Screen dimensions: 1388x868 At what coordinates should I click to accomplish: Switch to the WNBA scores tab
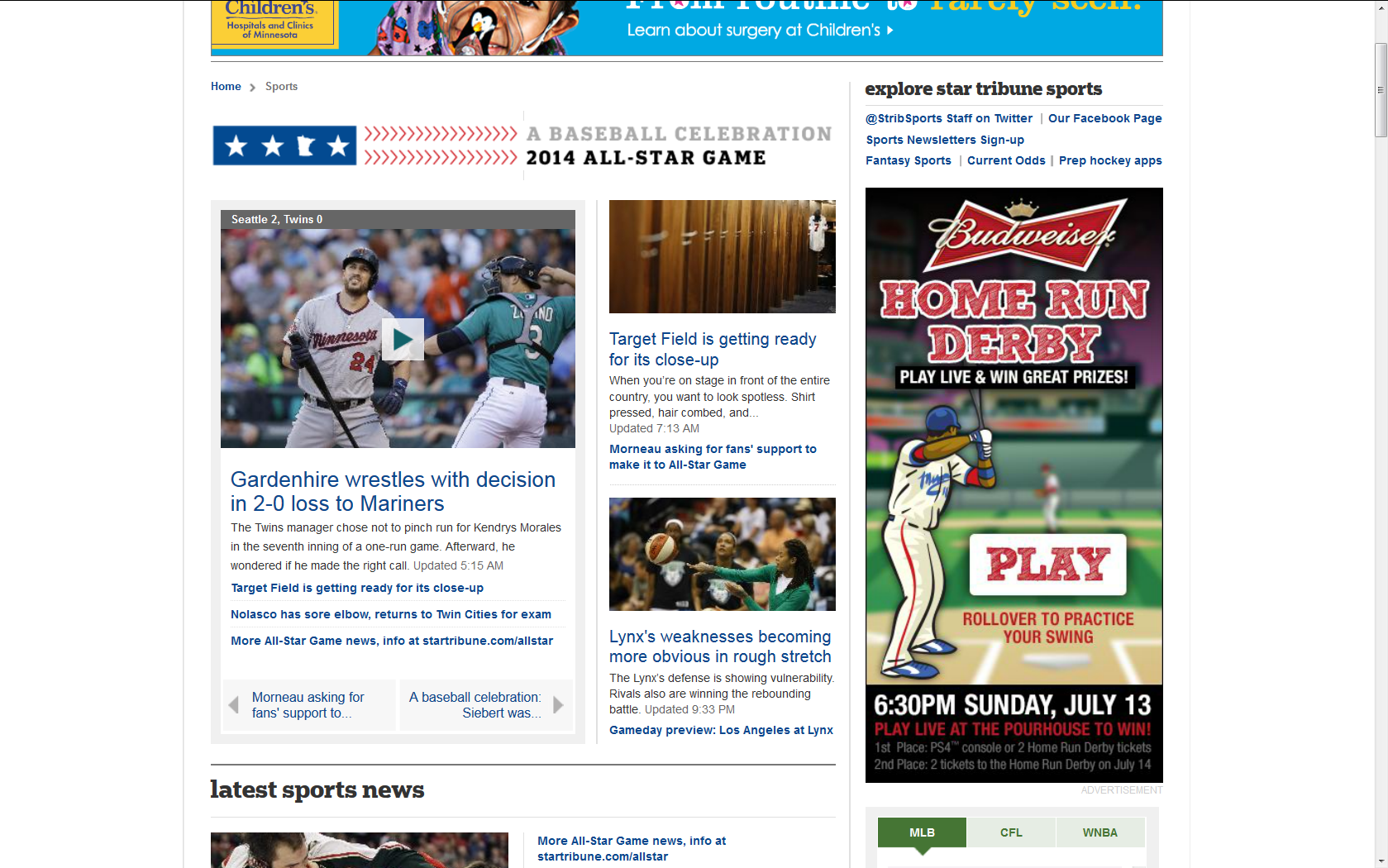[1099, 832]
